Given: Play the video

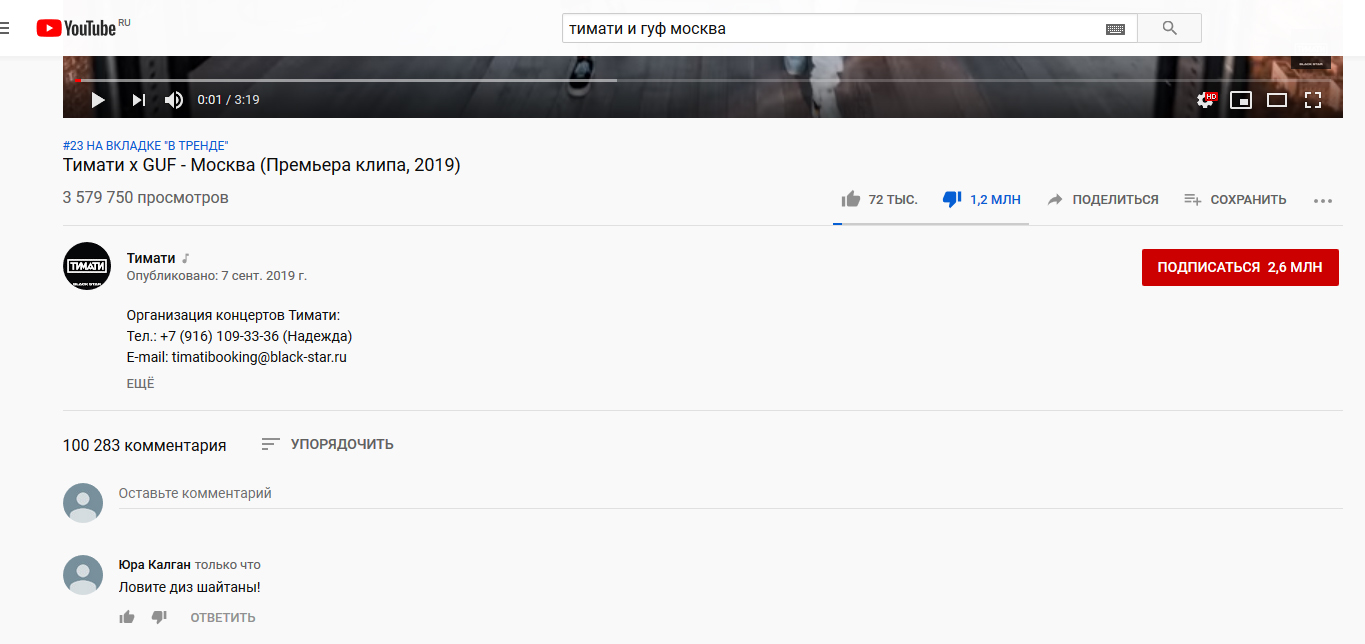Looking at the screenshot, I should (x=98, y=100).
